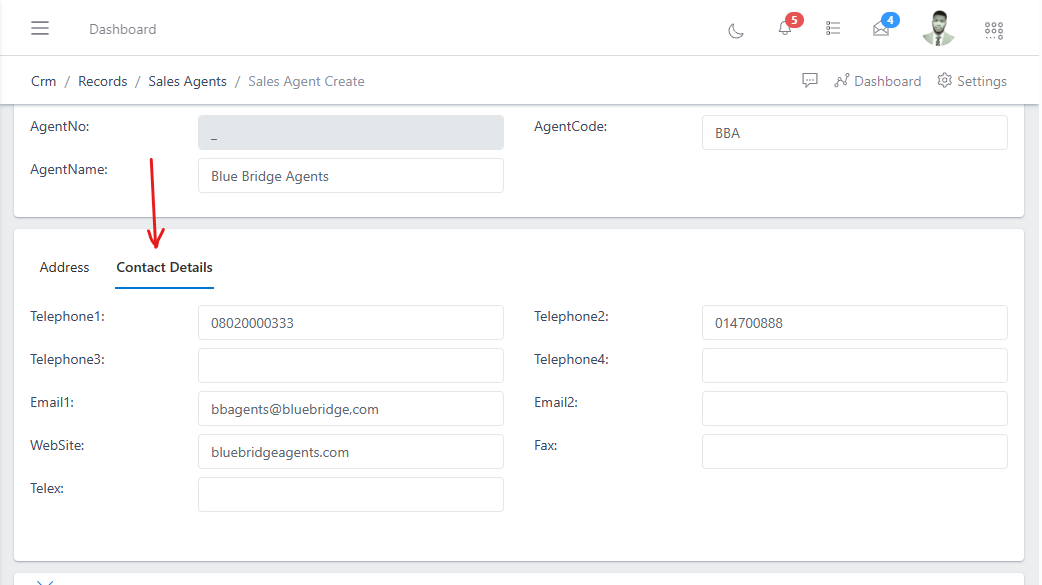The image size is (1042, 585).
Task: Open the task list icon in the header
Action: coord(833,28)
